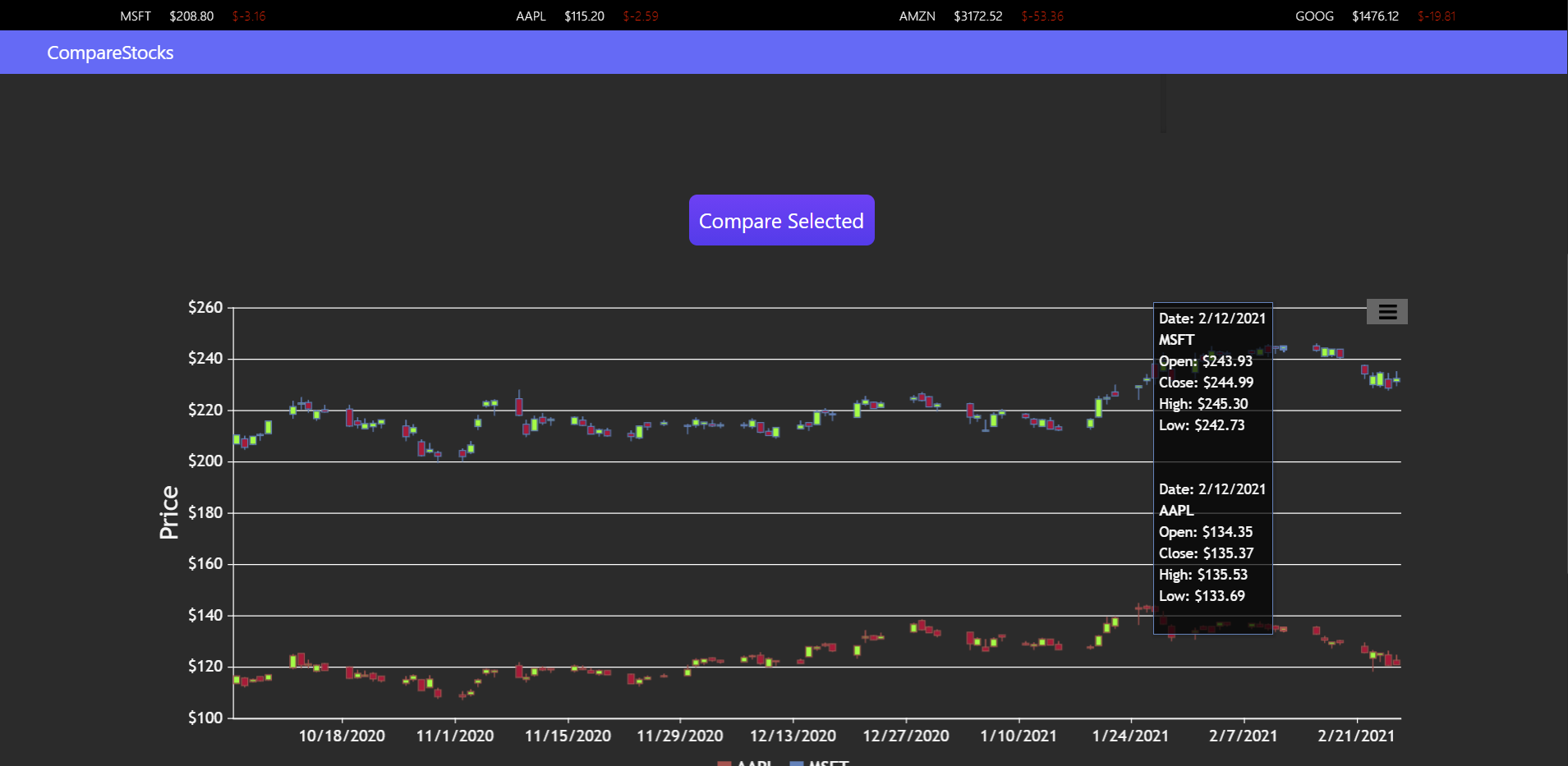Click the tooltip line Low: $242.73
The width and height of the screenshot is (1568, 766).
(1202, 425)
